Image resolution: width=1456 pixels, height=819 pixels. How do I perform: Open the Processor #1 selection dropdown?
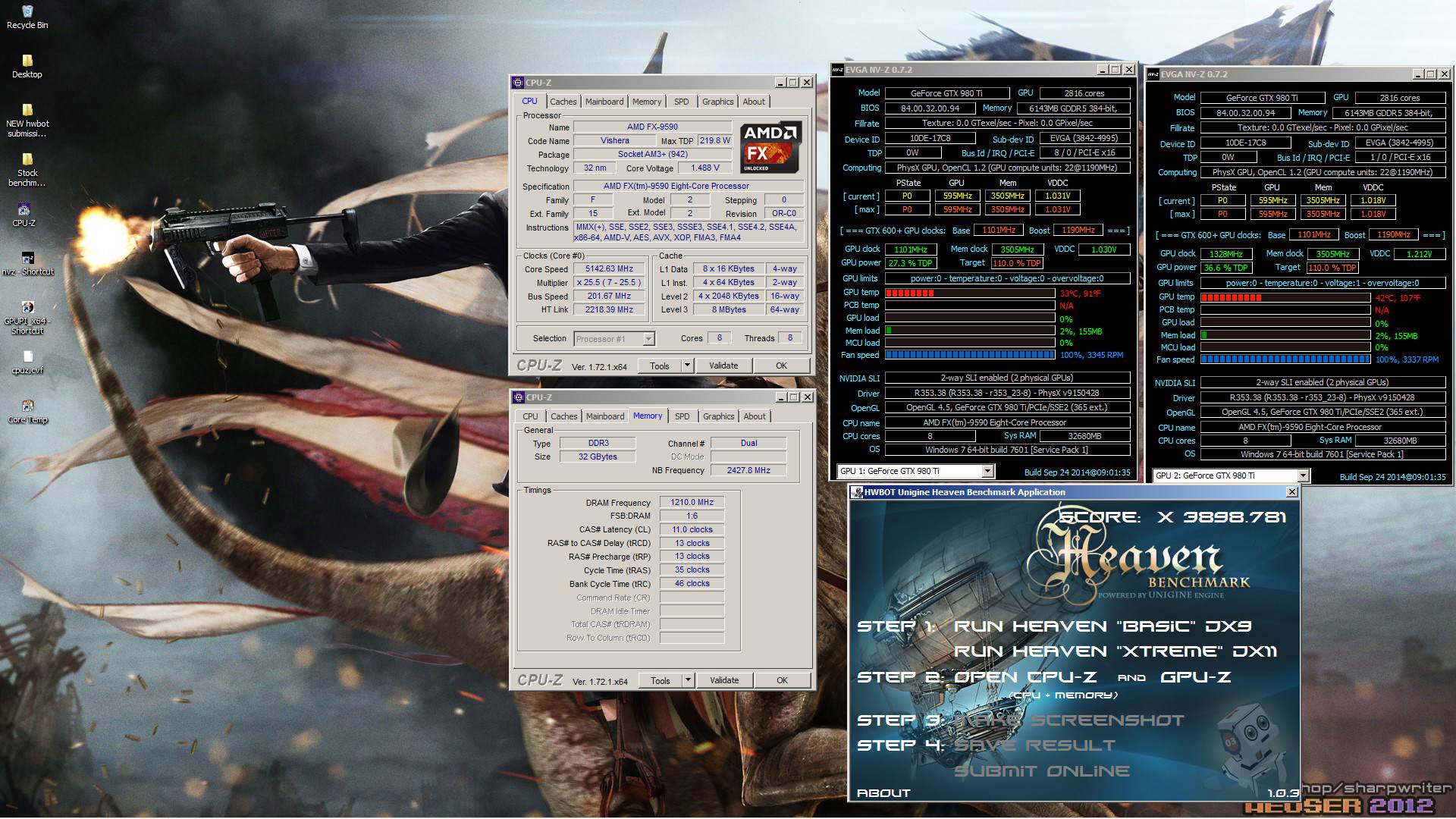pyautogui.click(x=614, y=339)
